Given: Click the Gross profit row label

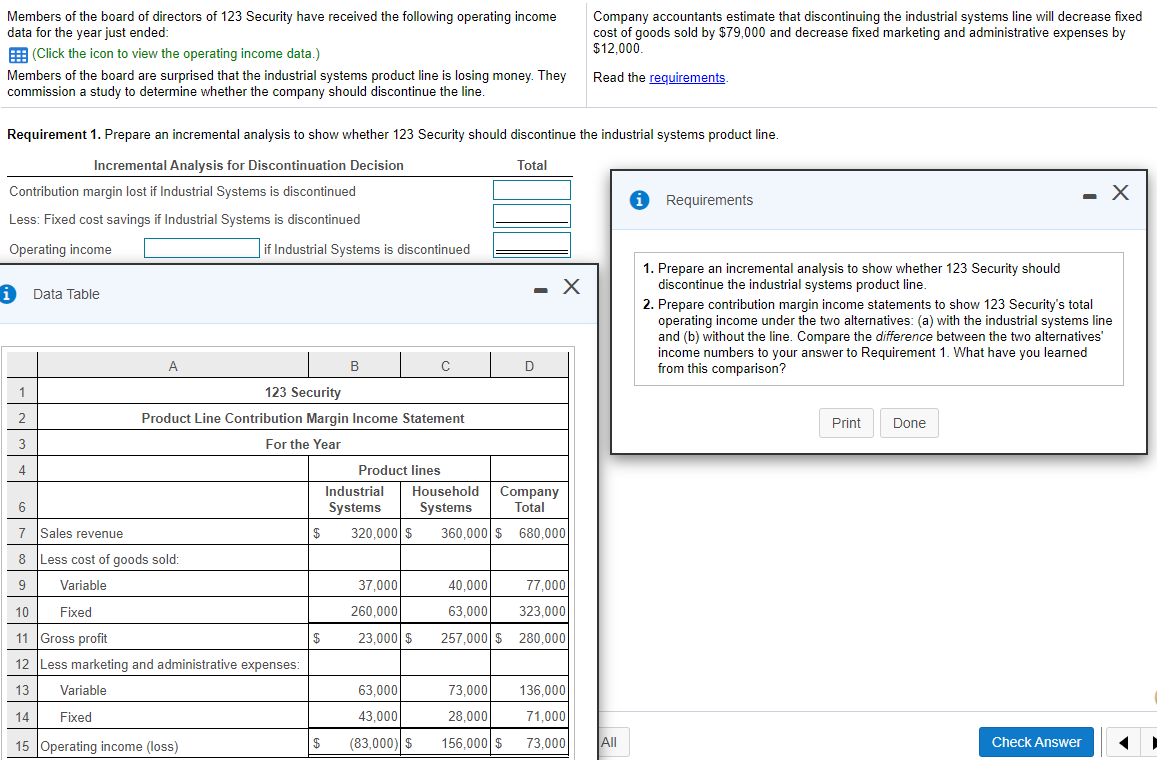Looking at the screenshot, I should [74, 638].
